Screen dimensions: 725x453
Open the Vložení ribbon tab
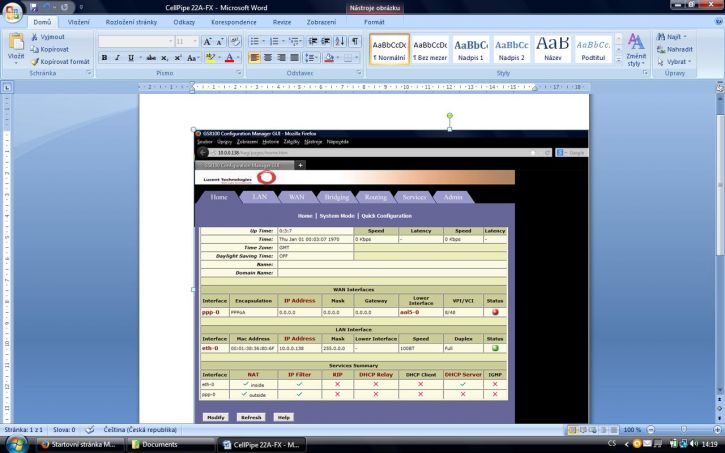click(79, 22)
